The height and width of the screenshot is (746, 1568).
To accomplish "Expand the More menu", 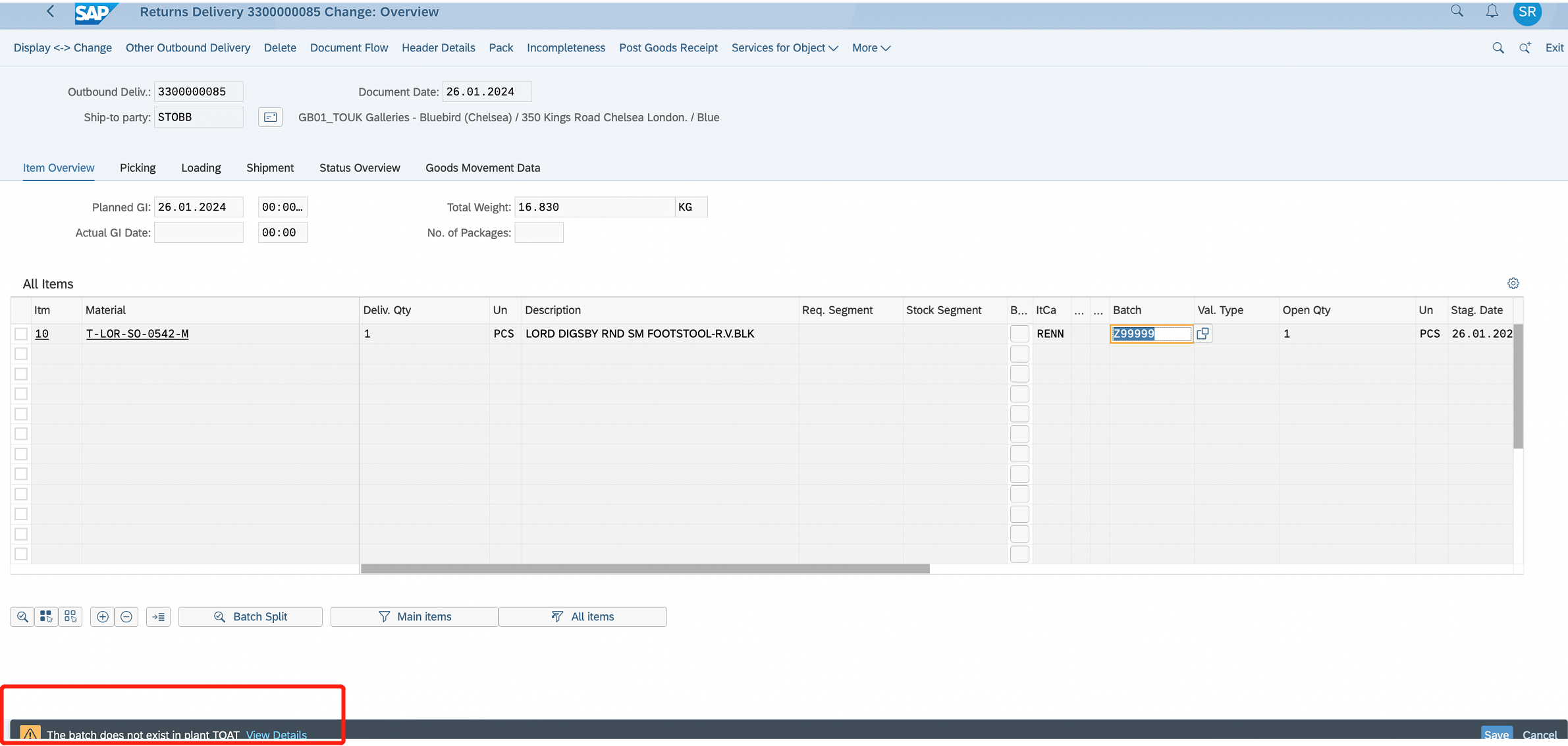I will (x=871, y=47).
